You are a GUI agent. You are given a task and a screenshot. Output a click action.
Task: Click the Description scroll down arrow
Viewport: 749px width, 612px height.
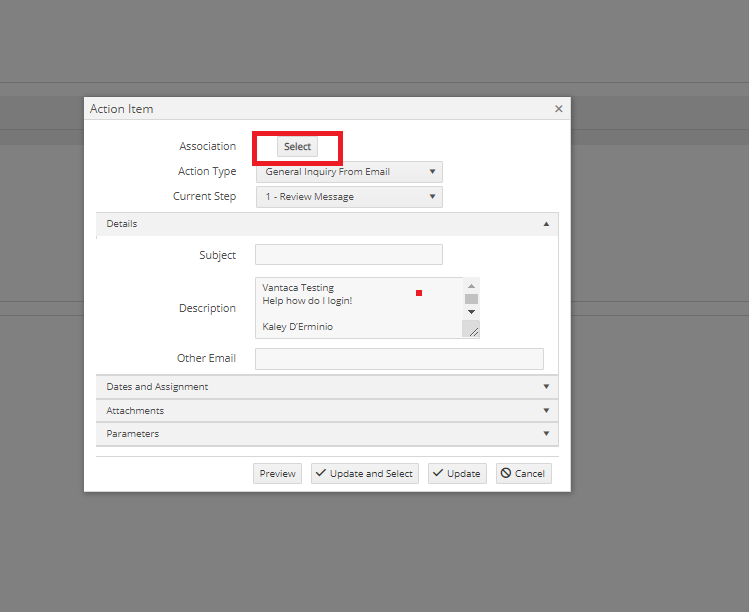click(471, 312)
